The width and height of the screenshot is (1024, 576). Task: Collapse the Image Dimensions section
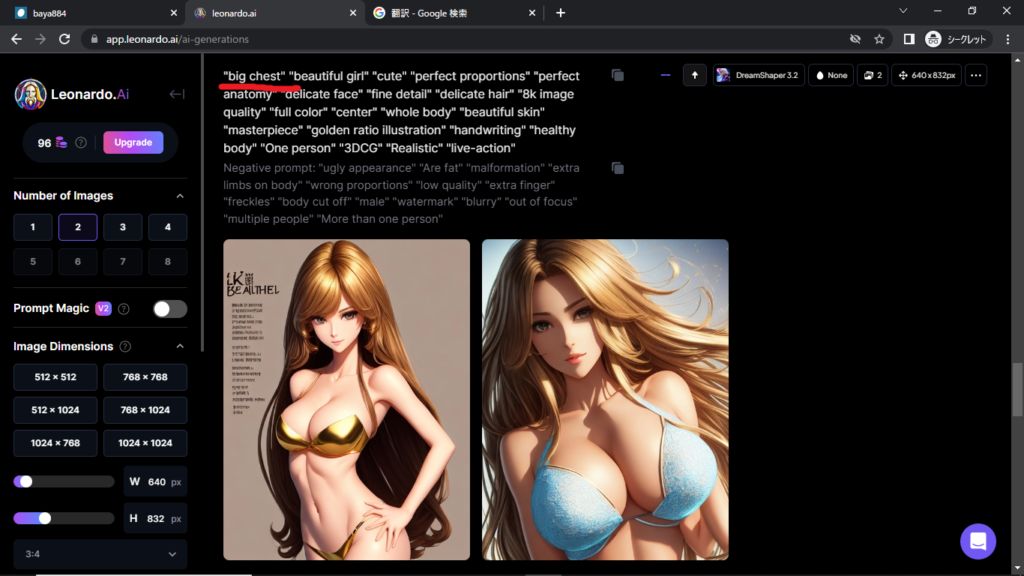(180, 347)
